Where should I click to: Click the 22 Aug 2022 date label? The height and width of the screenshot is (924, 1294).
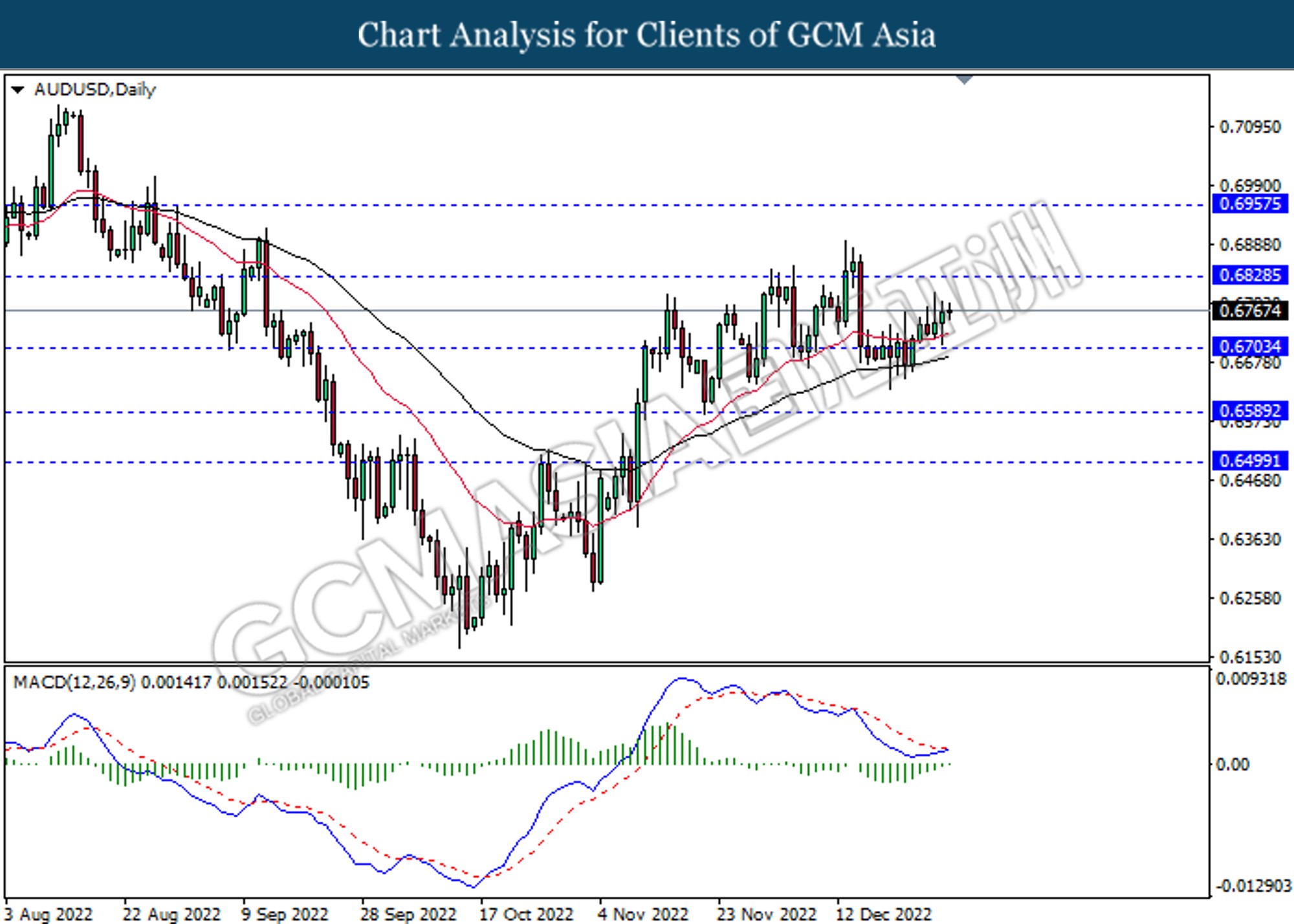click(x=171, y=914)
